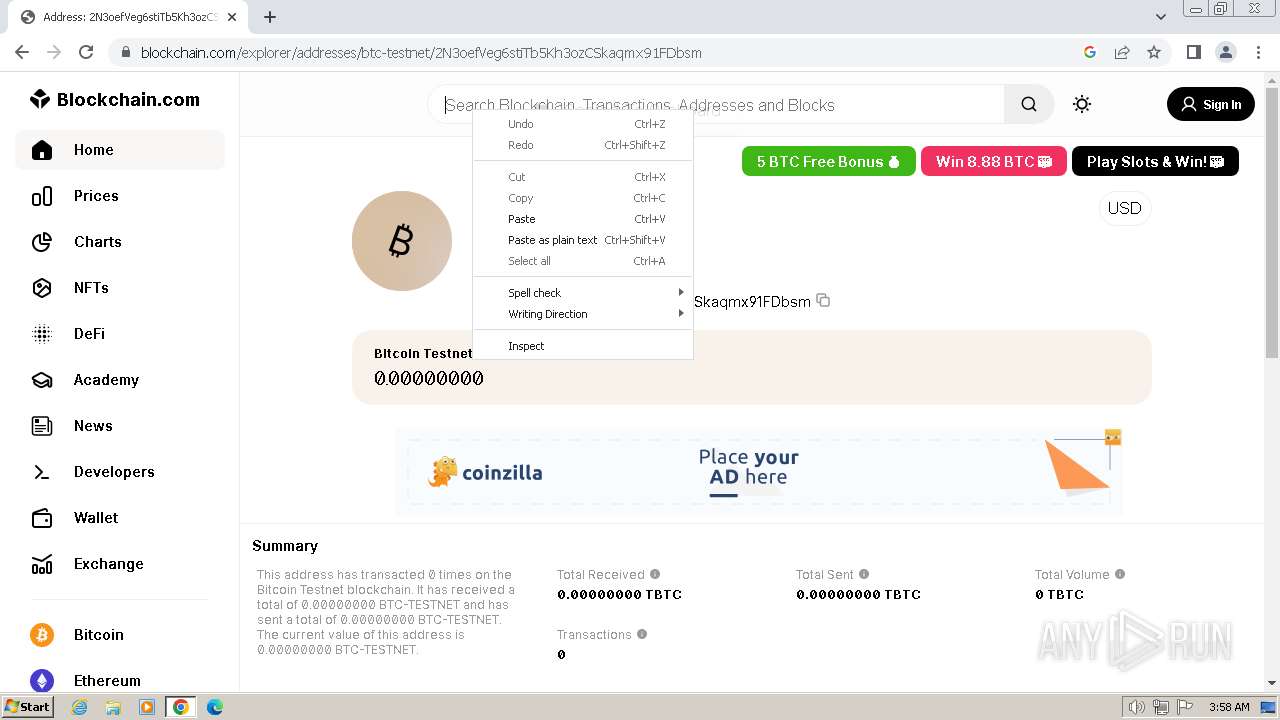
Task: Choose Paste as plain text
Action: 583,240
